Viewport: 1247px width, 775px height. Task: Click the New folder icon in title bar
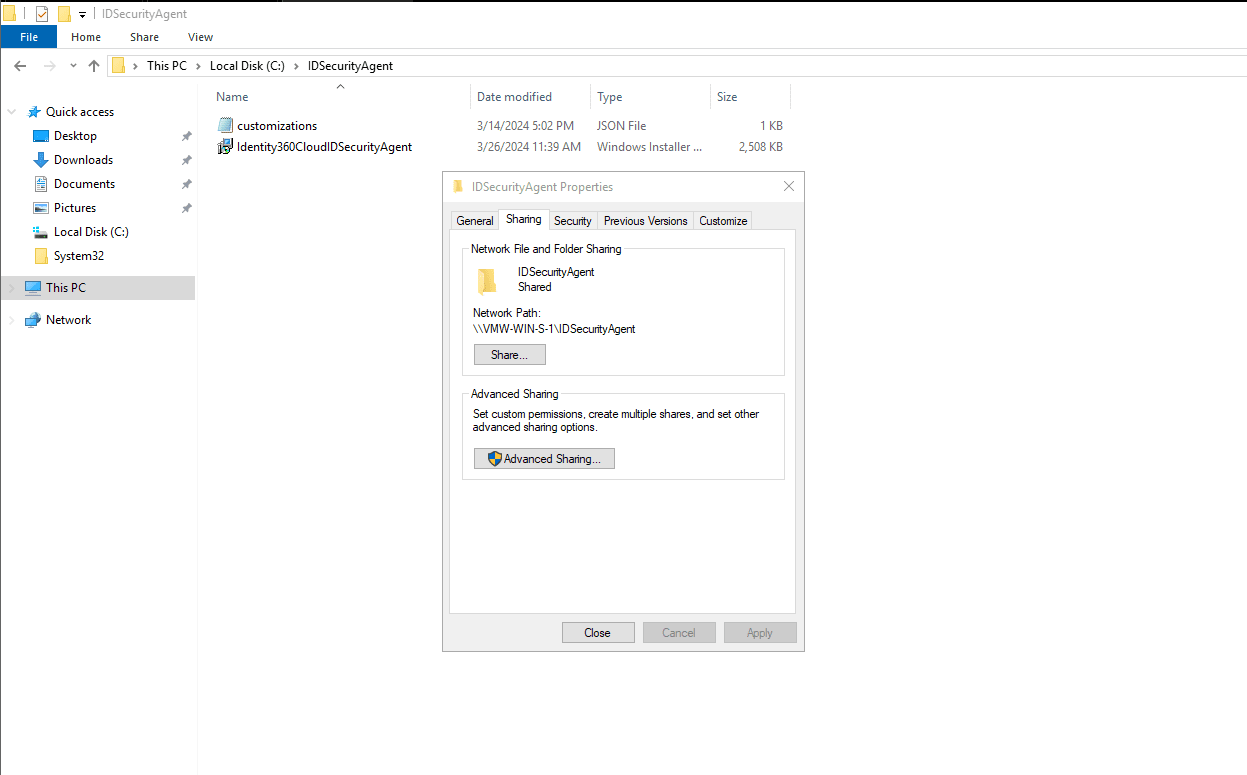point(64,14)
